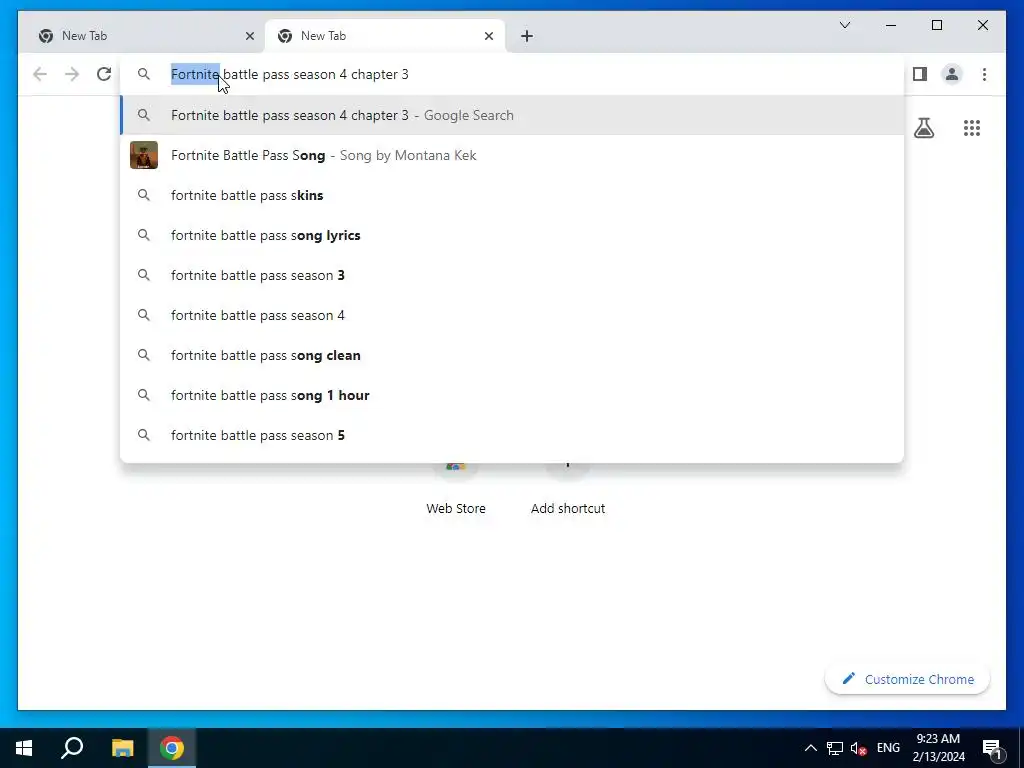This screenshot has height=768, width=1024.
Task: Open the Windows Start menu
Action: tap(24, 748)
